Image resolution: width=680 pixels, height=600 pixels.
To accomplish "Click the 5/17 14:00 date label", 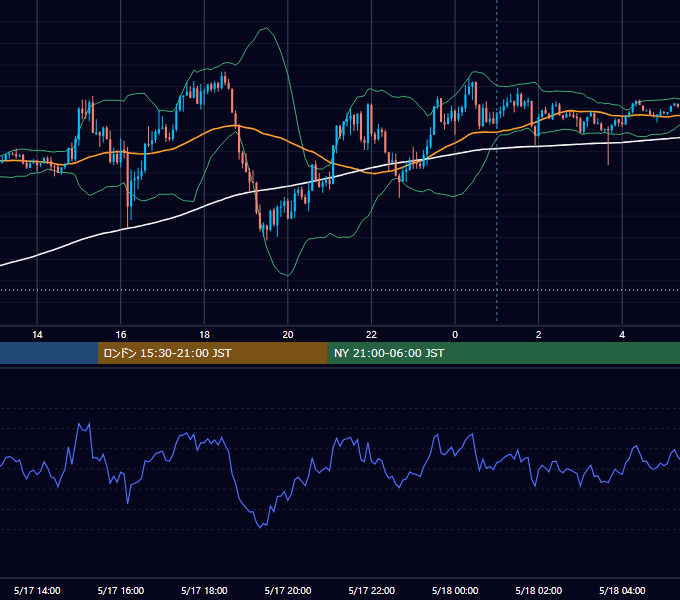I will [37, 590].
